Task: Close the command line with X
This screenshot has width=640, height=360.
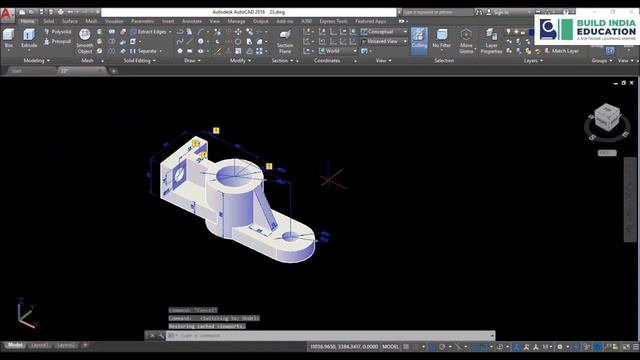Action: [151, 336]
